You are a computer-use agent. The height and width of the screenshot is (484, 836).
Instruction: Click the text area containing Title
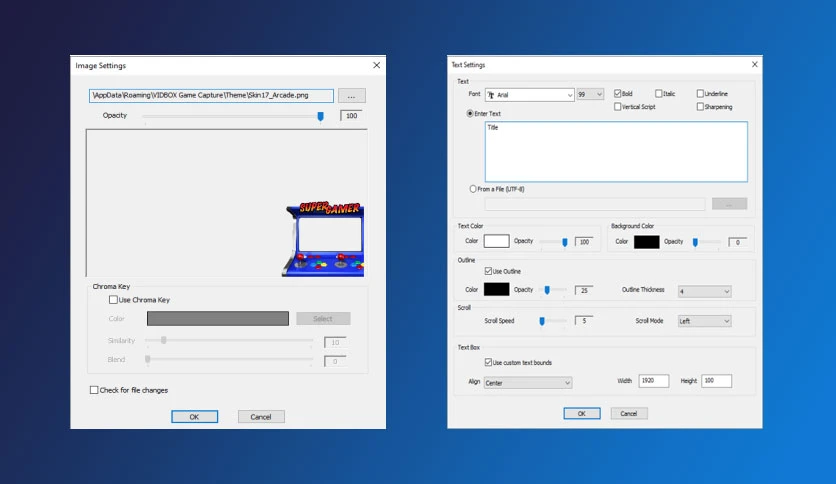[616, 151]
